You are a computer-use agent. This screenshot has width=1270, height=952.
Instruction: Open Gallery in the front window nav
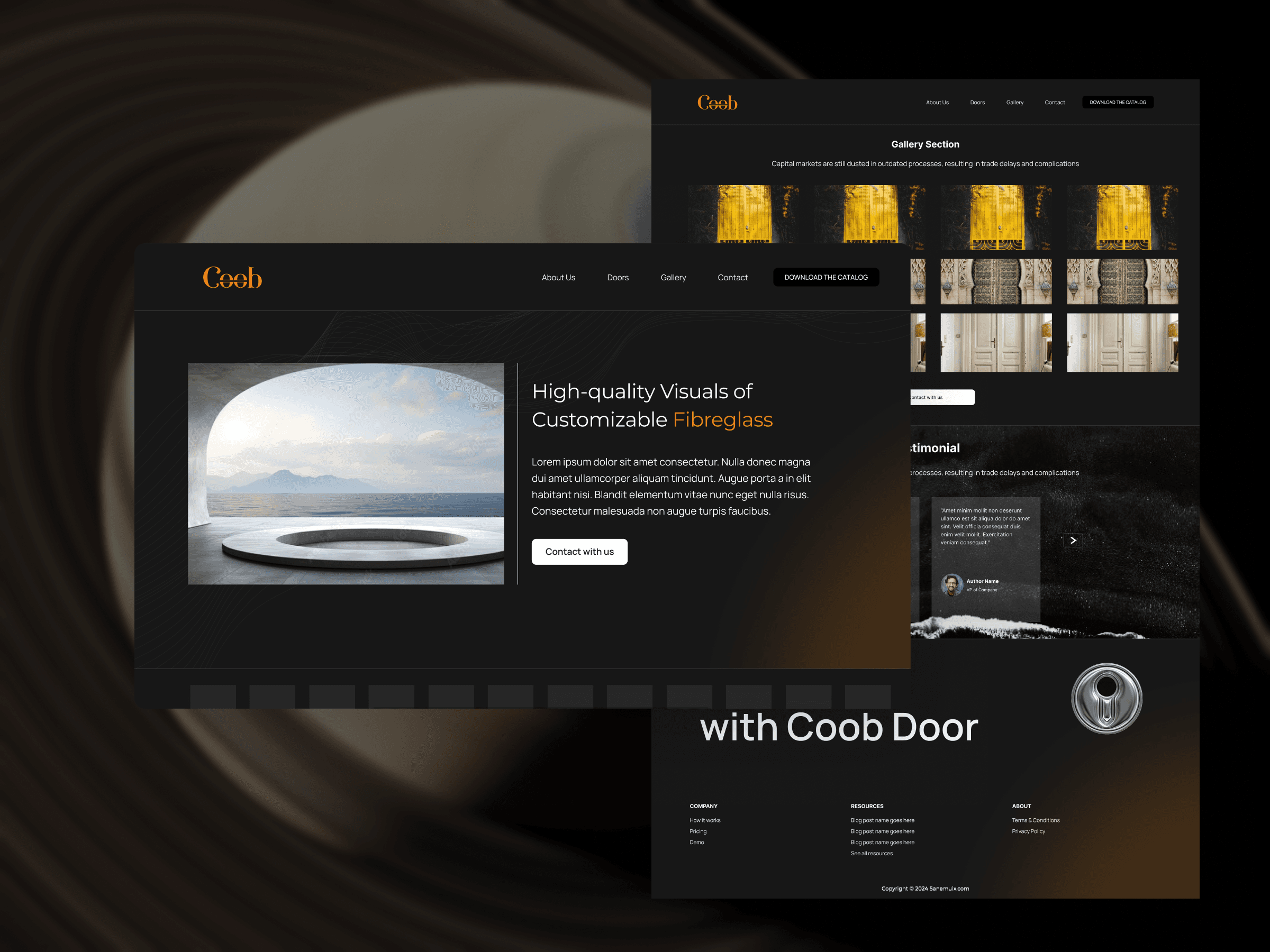click(x=673, y=277)
